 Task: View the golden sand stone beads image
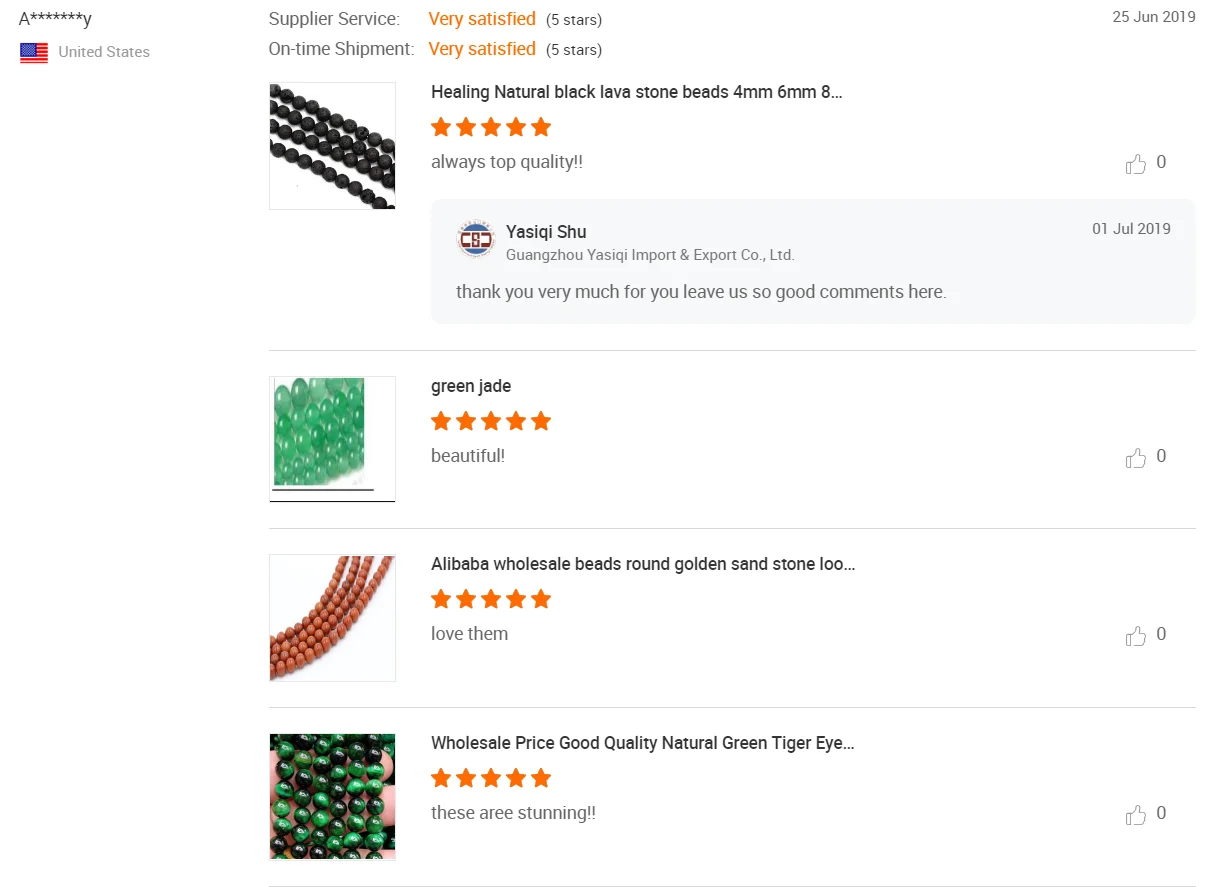(332, 618)
